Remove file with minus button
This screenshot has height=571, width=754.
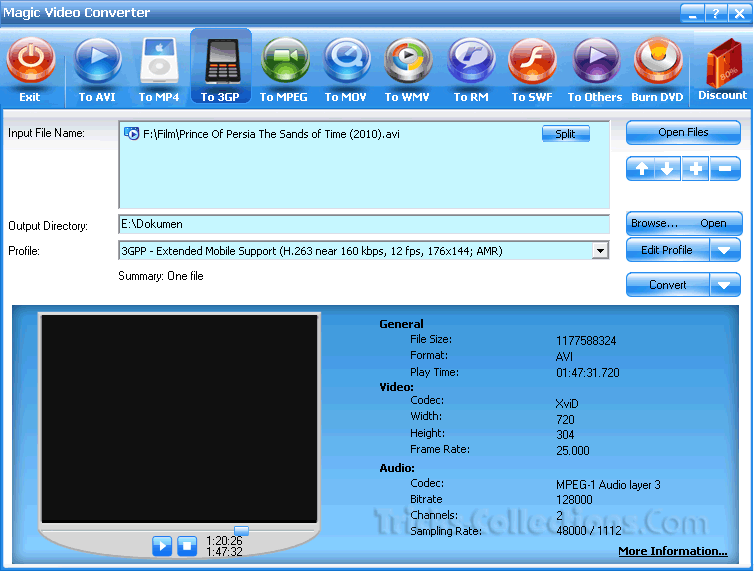725,169
